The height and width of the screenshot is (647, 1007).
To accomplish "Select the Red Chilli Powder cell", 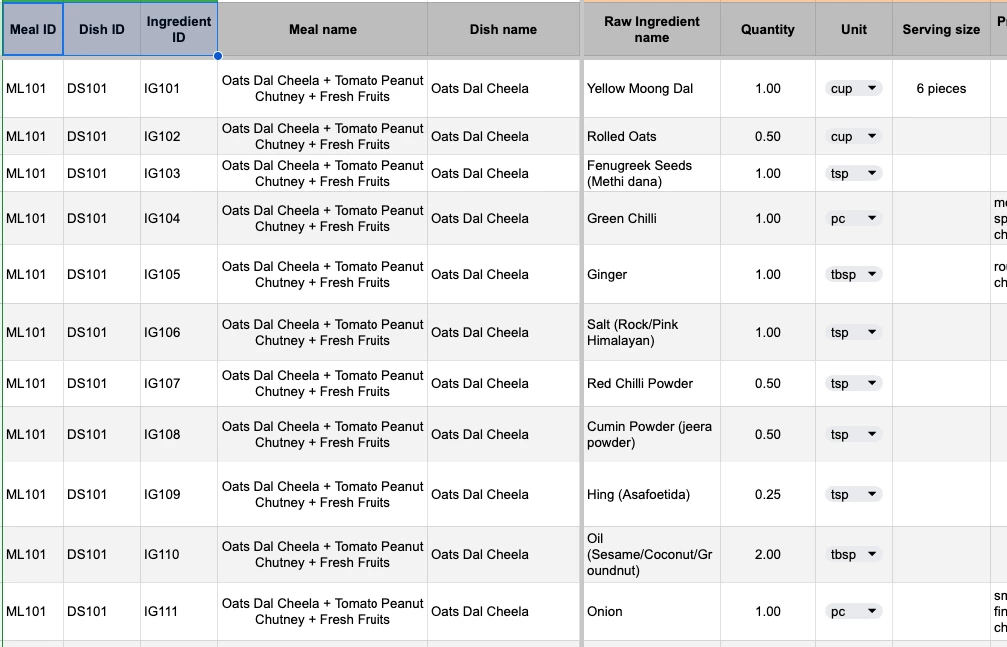I will tap(652, 384).
